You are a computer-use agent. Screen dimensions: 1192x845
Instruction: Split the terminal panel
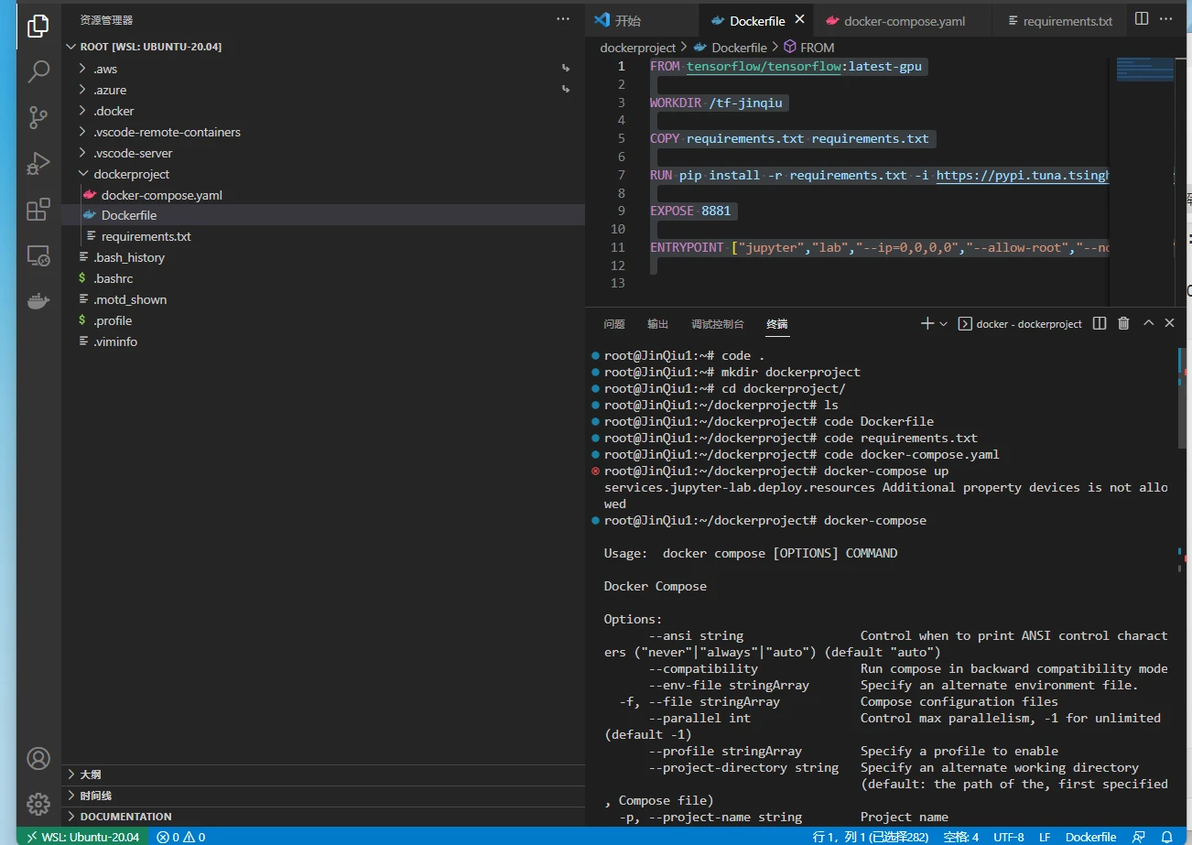1099,324
